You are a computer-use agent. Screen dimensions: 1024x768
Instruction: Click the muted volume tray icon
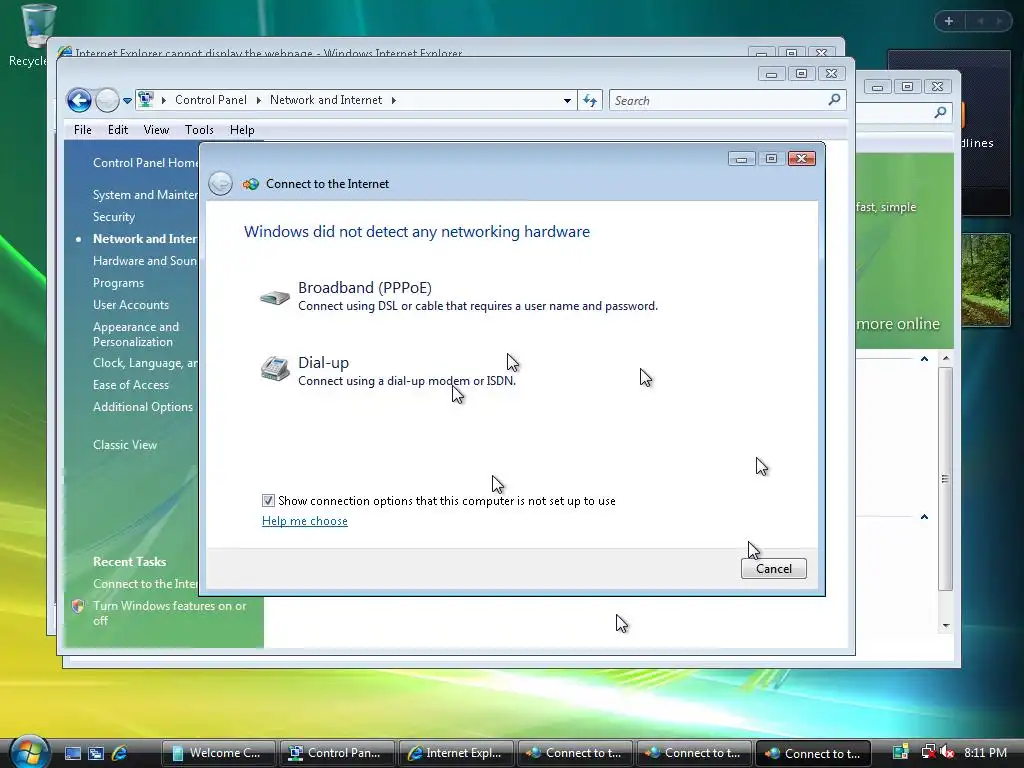pyautogui.click(x=947, y=752)
